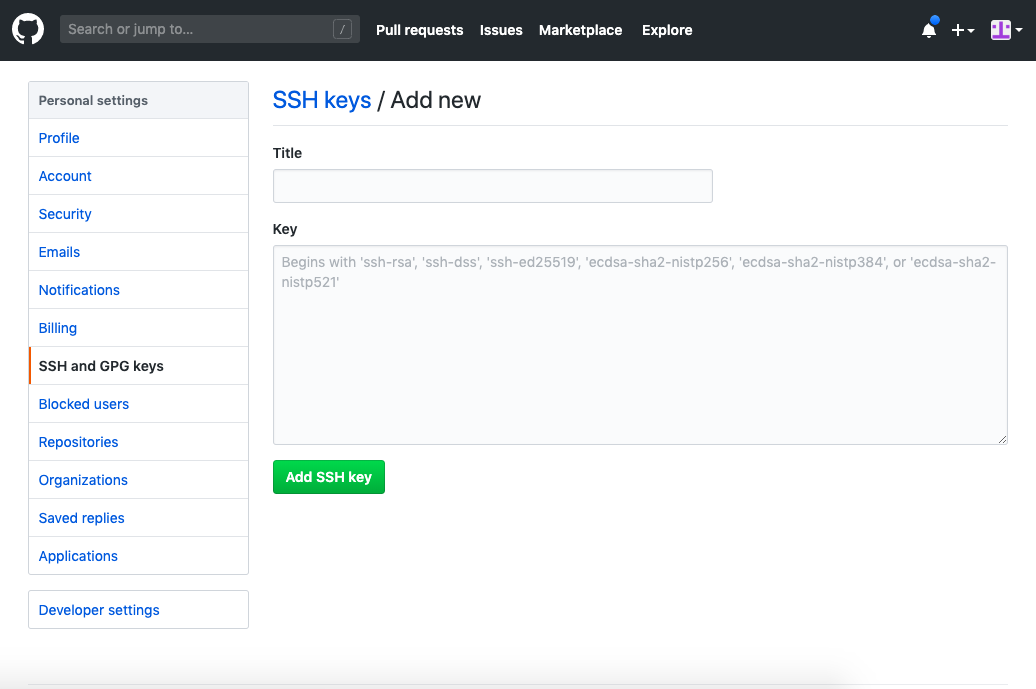Open Explore from the header
This screenshot has width=1036, height=689.
[667, 30]
